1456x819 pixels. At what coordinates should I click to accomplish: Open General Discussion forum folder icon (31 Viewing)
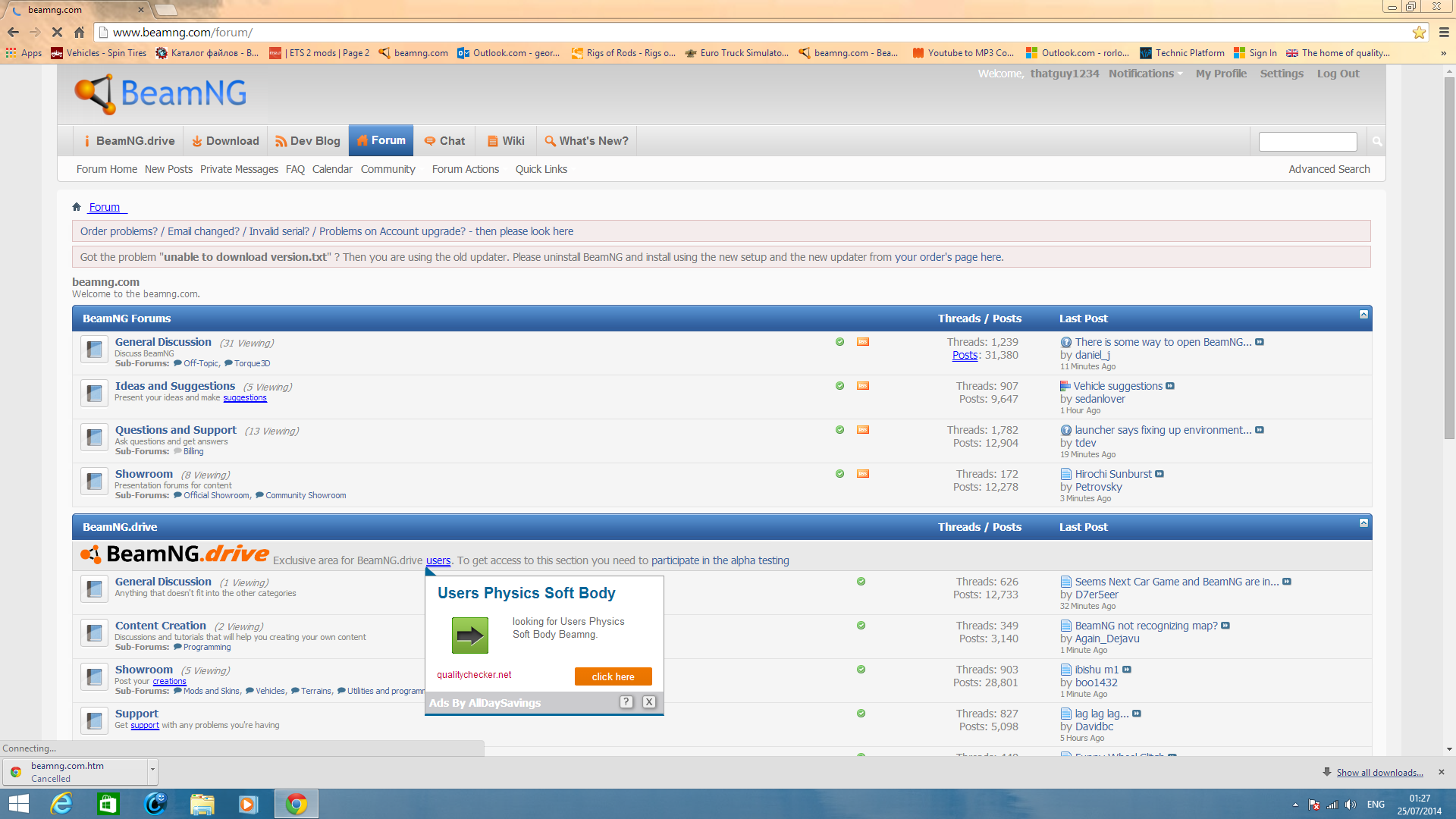coord(94,349)
